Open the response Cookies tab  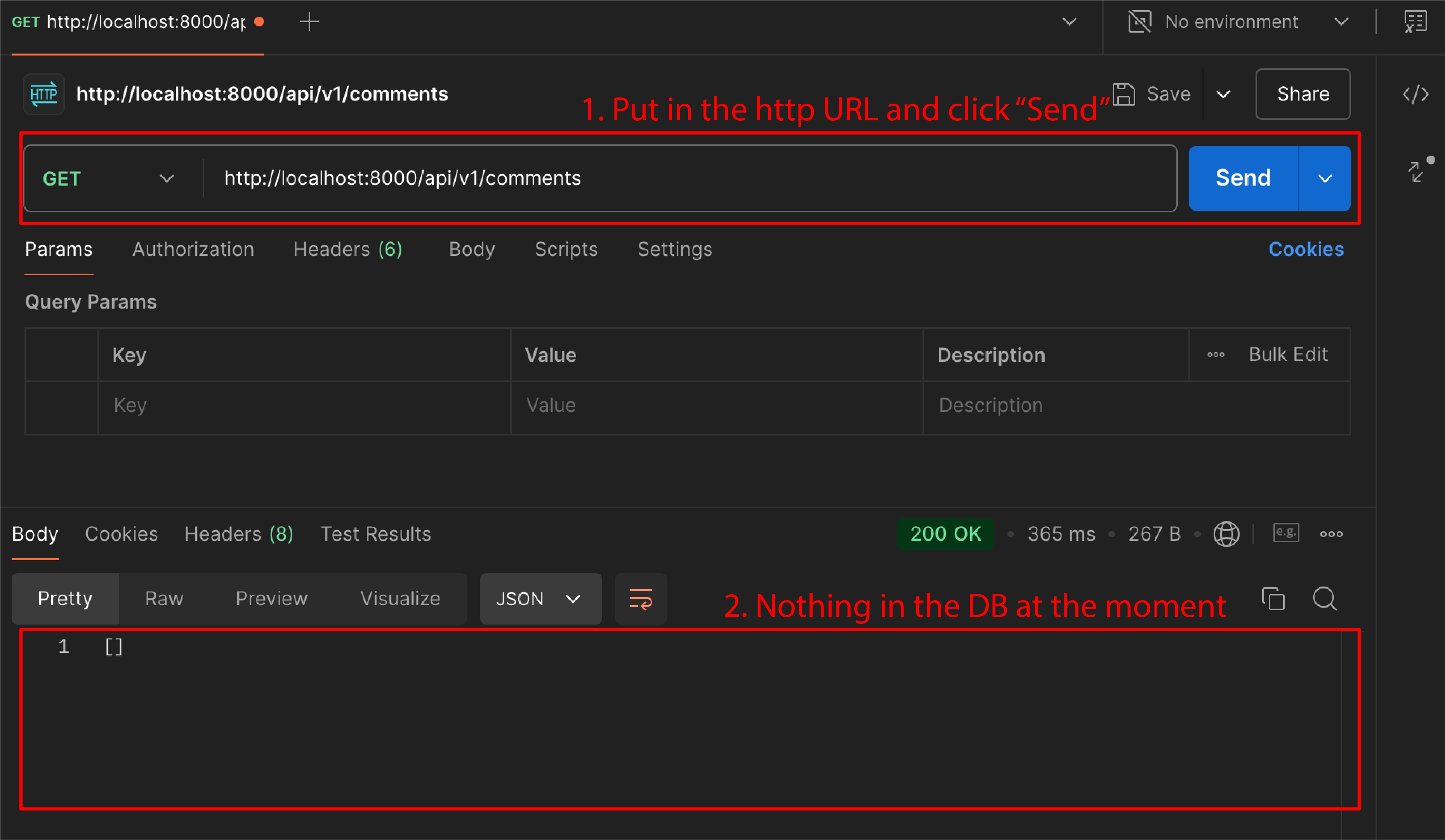click(x=121, y=534)
